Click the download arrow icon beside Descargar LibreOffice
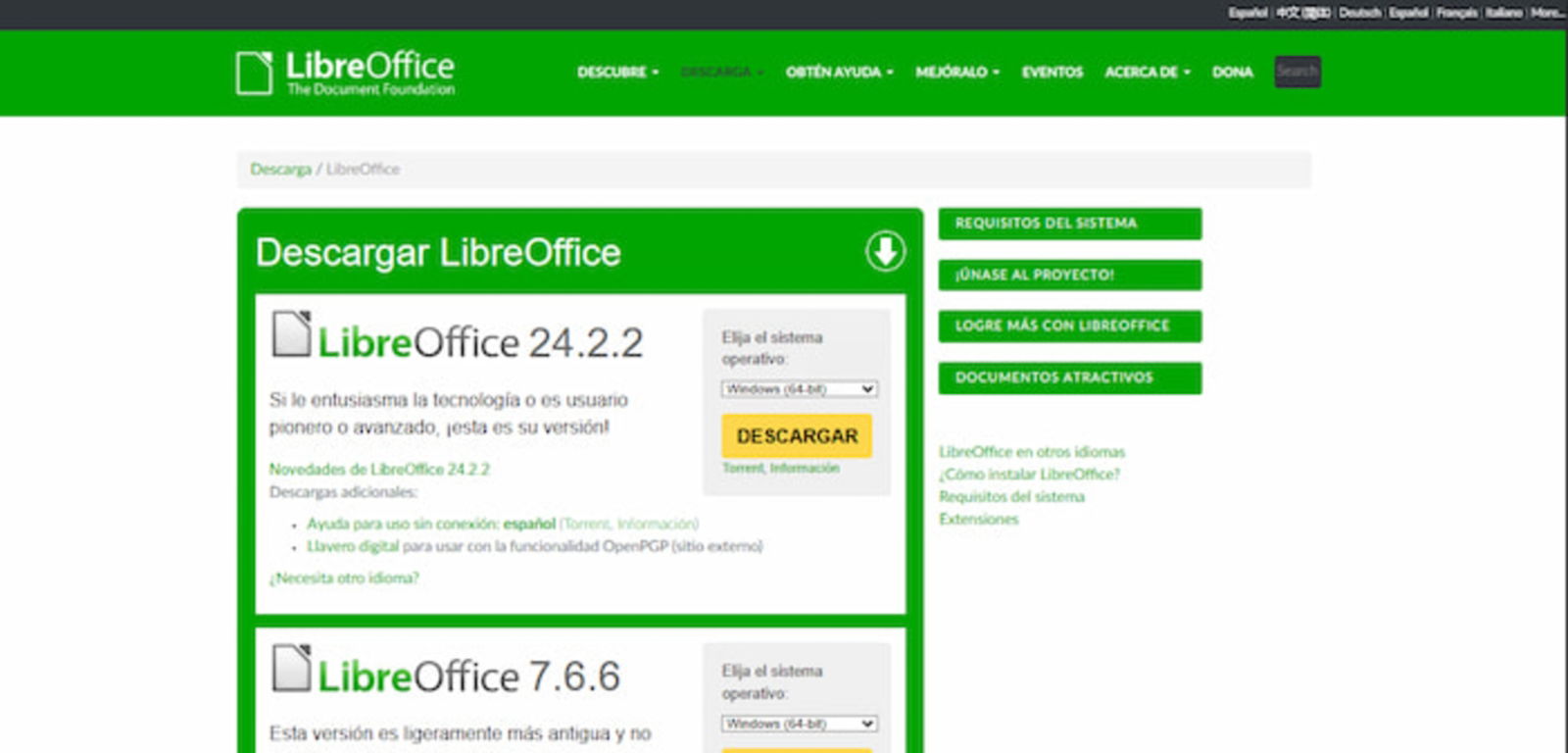 (885, 251)
